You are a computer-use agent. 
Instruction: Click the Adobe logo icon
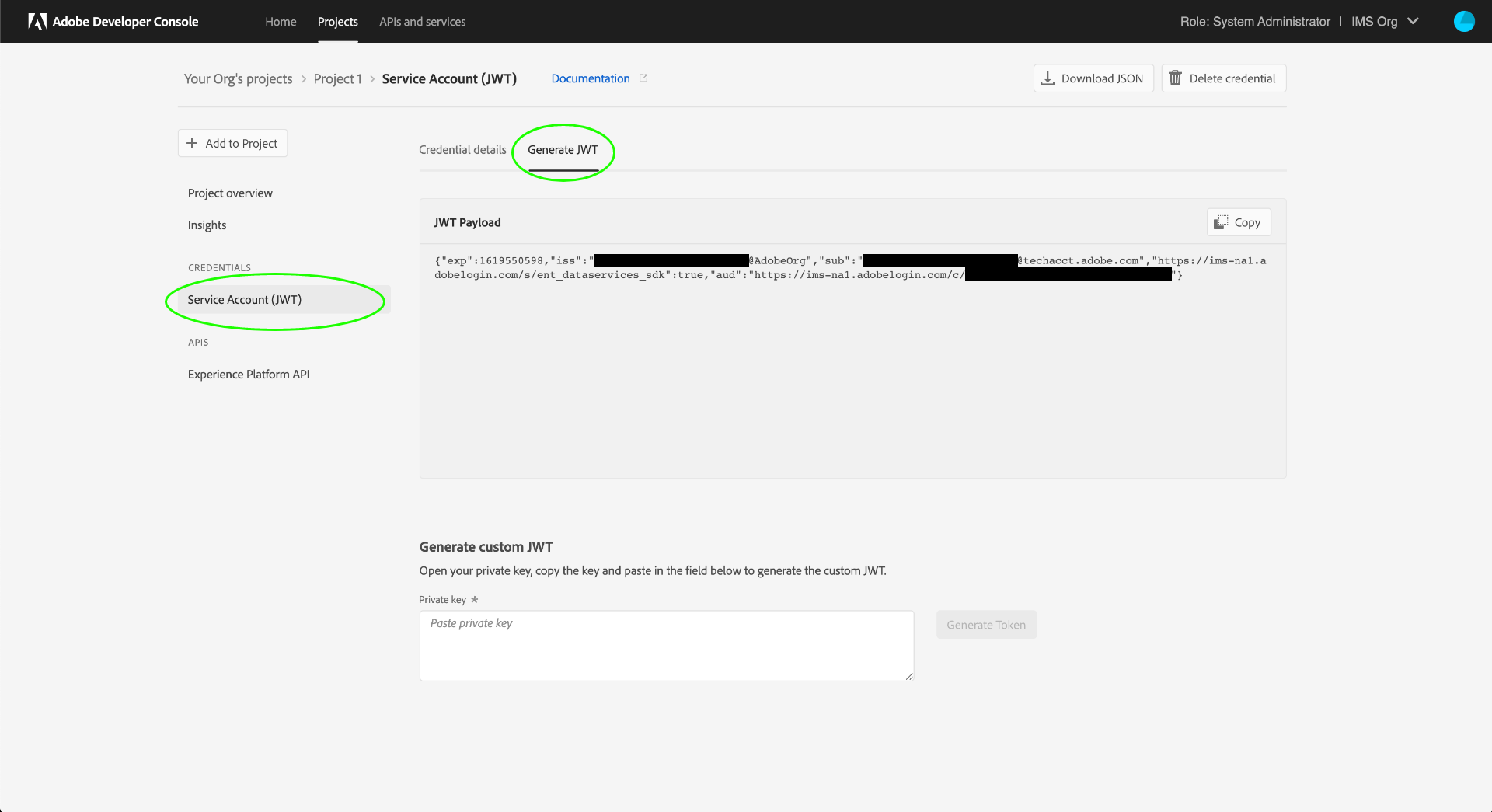coord(37,21)
